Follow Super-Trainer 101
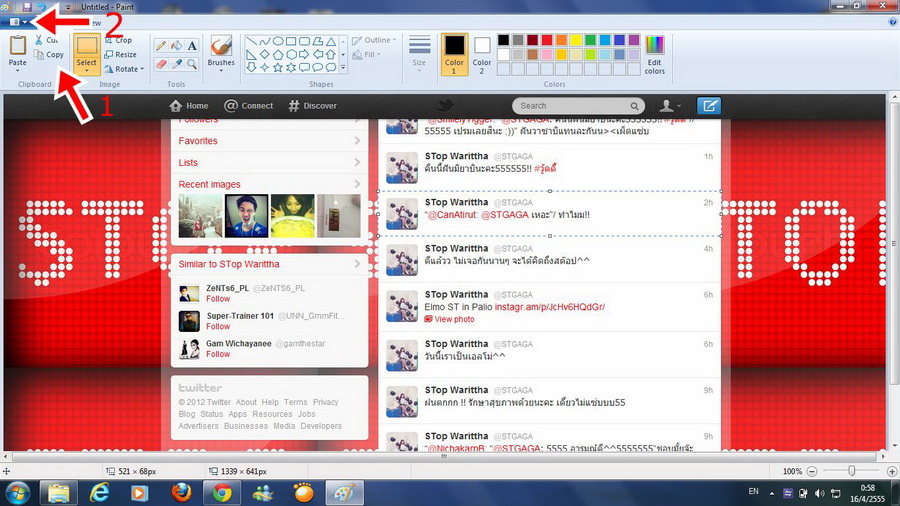 218,326
